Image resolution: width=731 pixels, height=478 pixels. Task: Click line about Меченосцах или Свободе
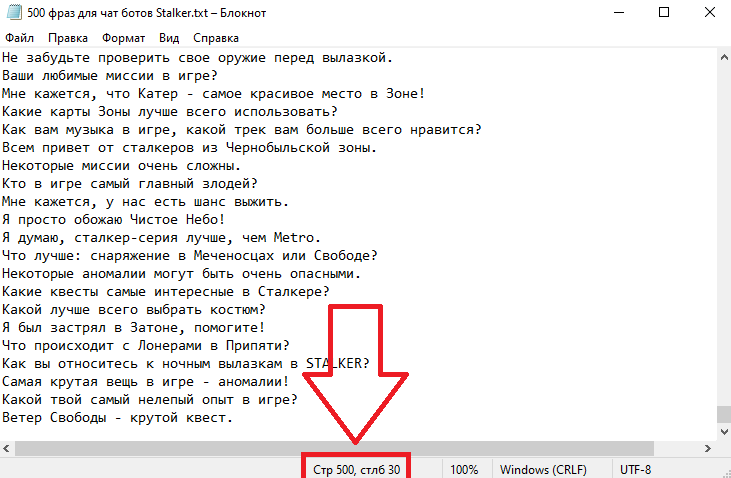tap(190, 256)
